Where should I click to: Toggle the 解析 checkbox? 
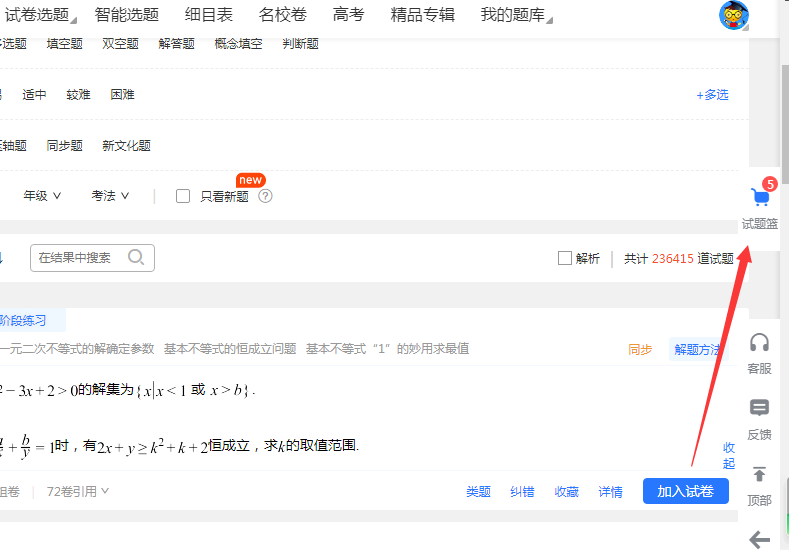pos(565,258)
